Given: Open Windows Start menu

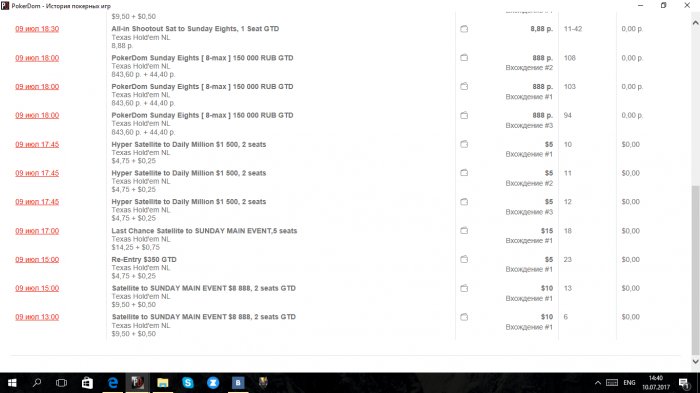Looking at the screenshot, I should coord(12,383).
